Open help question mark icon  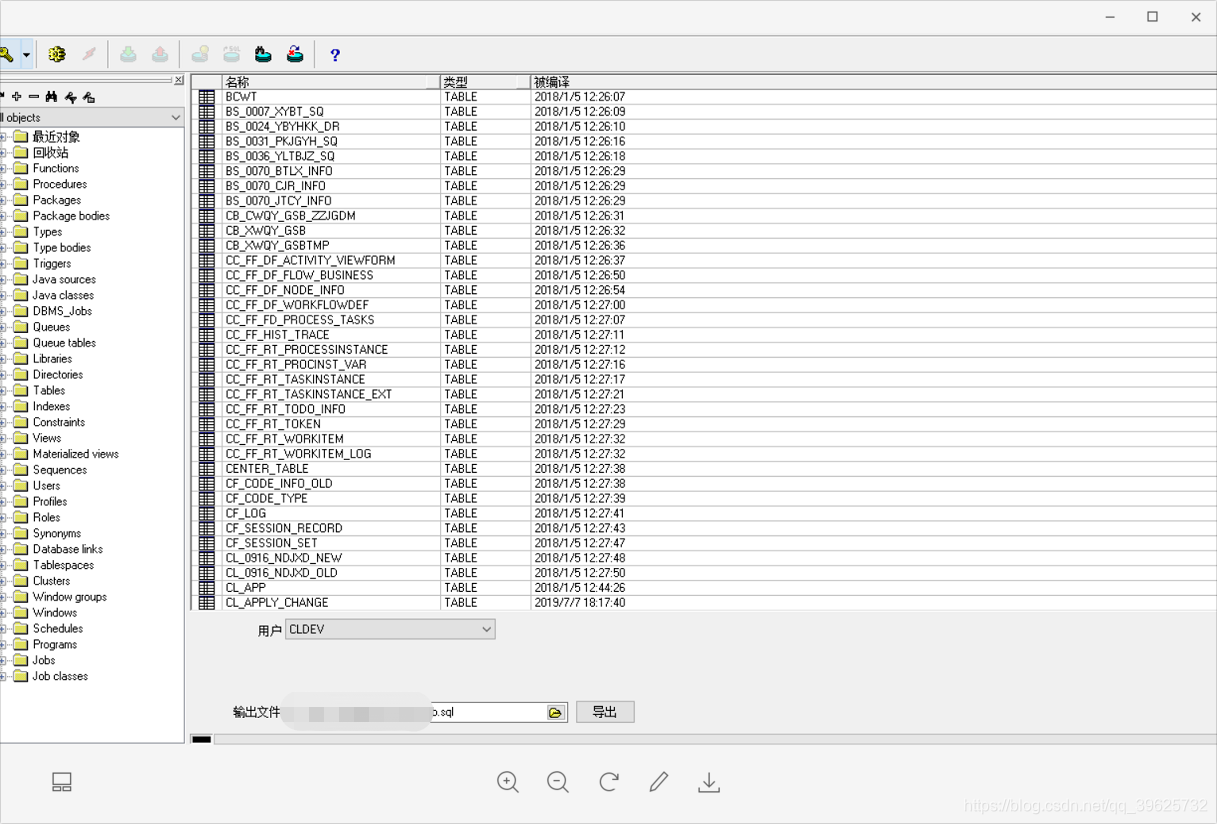(x=335, y=55)
